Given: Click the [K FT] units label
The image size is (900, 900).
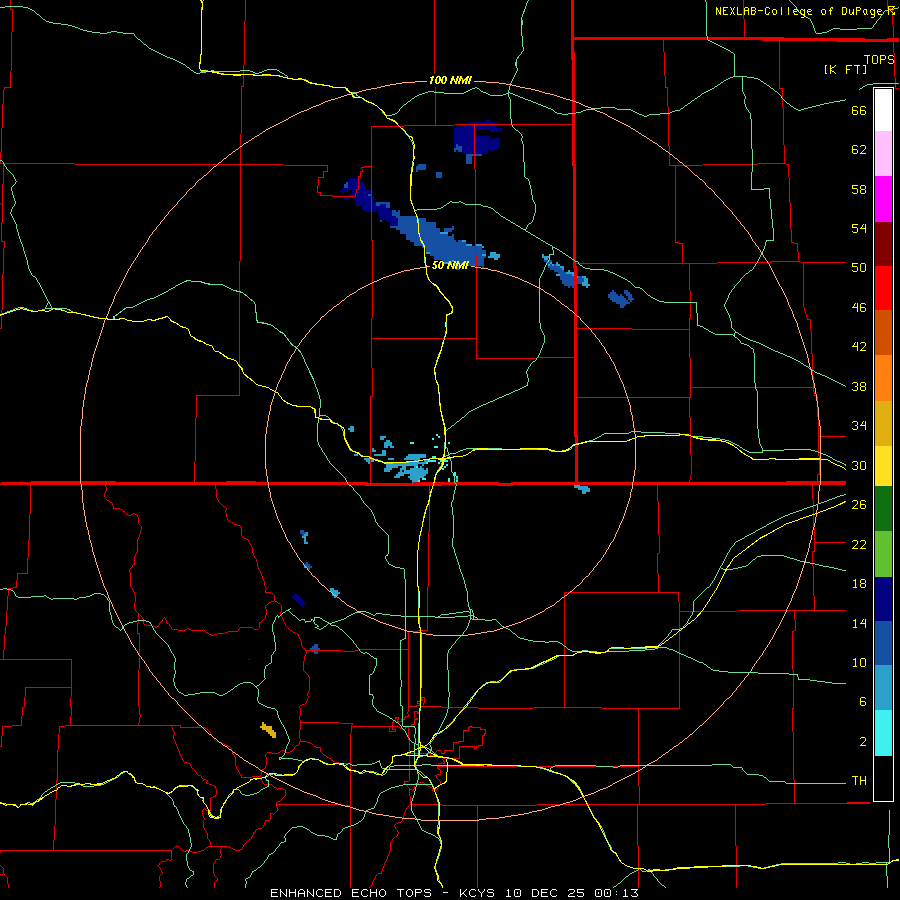Looking at the screenshot, I should (845, 70).
